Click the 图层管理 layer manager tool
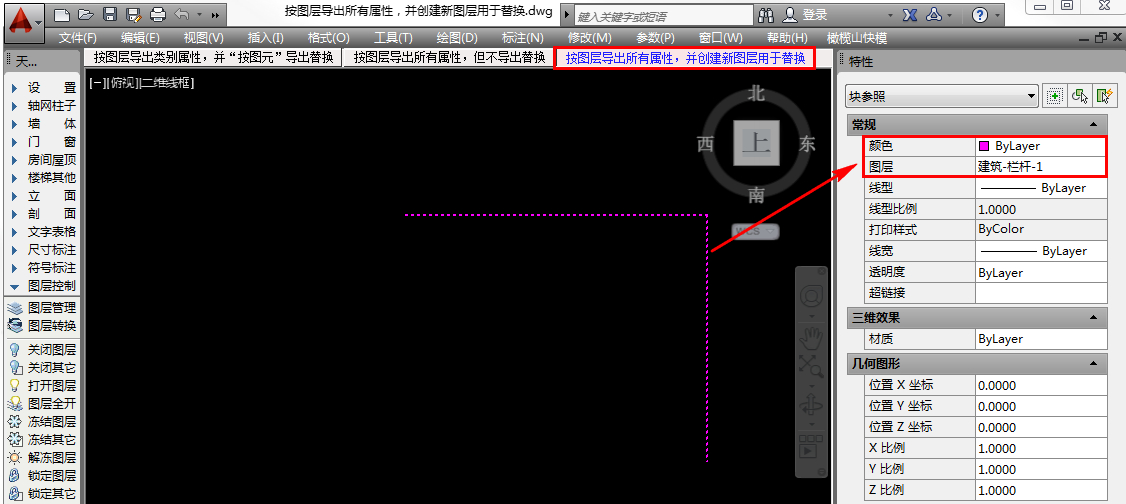The width and height of the screenshot is (1126, 504). click(x=42, y=307)
